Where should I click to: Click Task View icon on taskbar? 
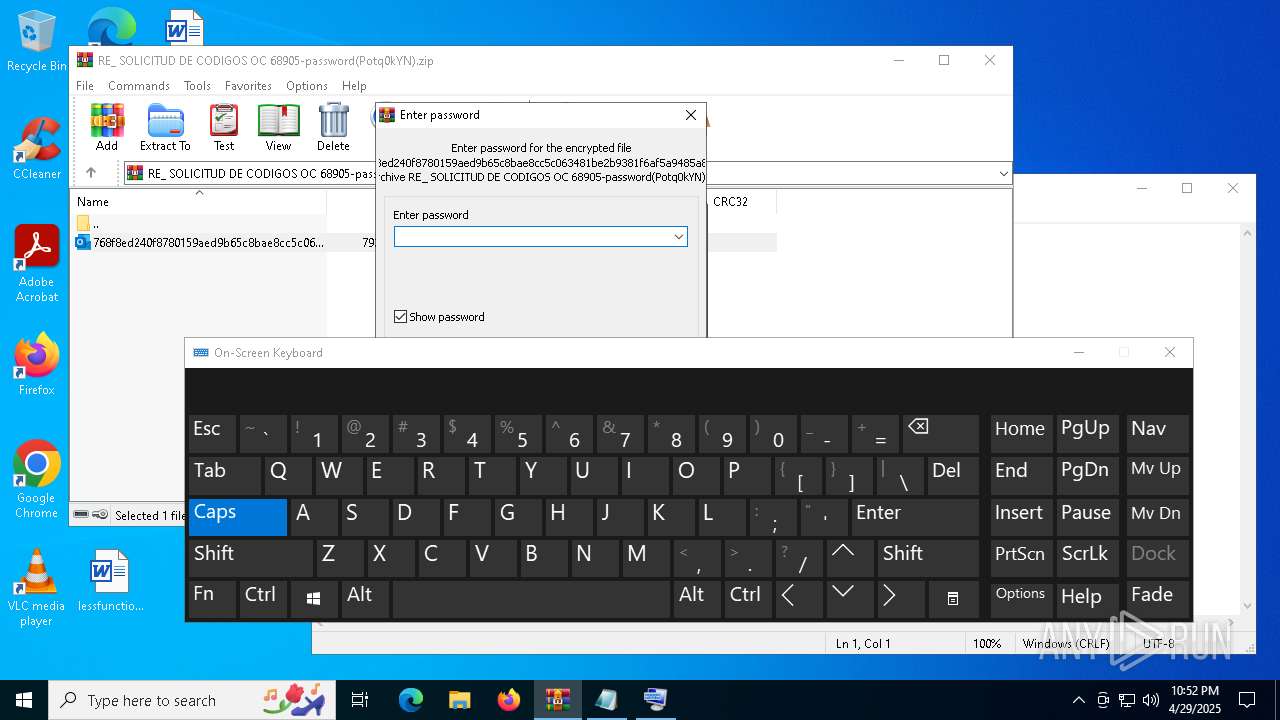point(360,700)
